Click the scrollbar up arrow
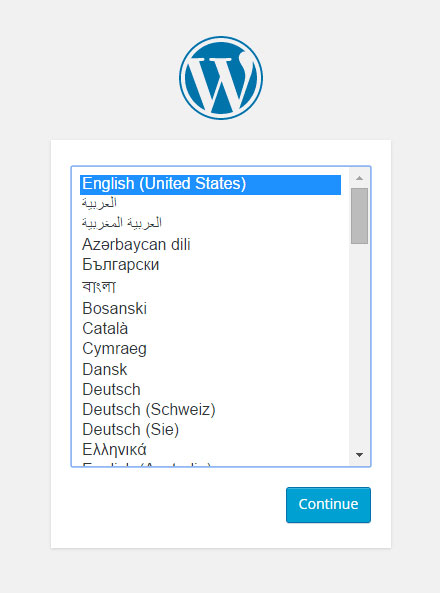 (x=359, y=178)
